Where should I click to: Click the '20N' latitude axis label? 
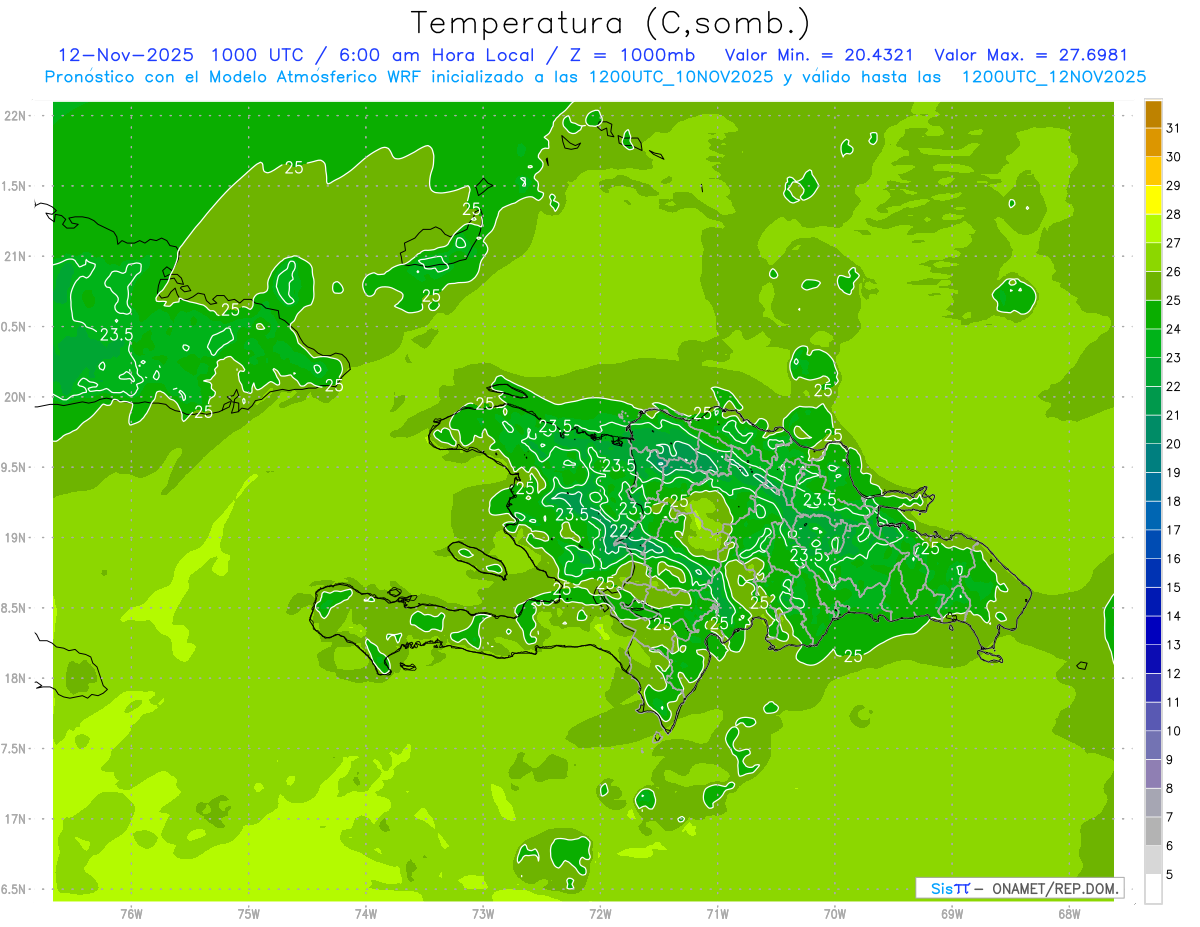(17, 397)
